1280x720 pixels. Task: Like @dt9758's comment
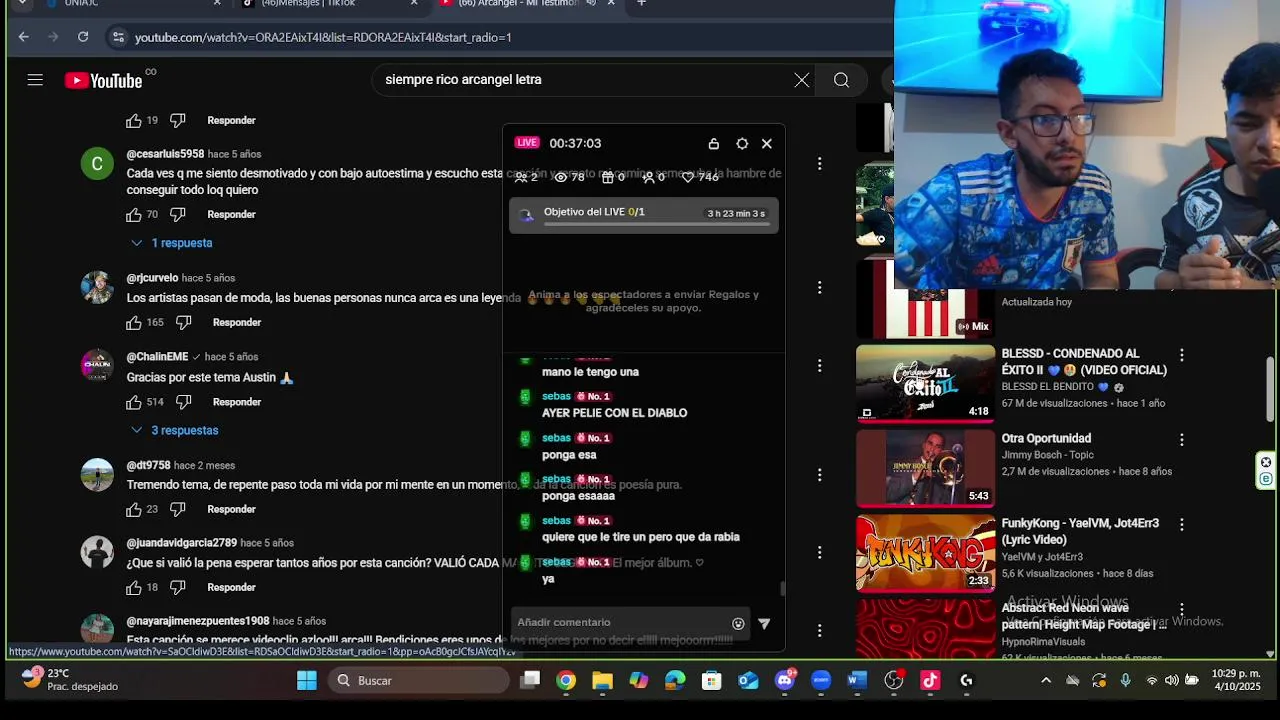click(134, 510)
